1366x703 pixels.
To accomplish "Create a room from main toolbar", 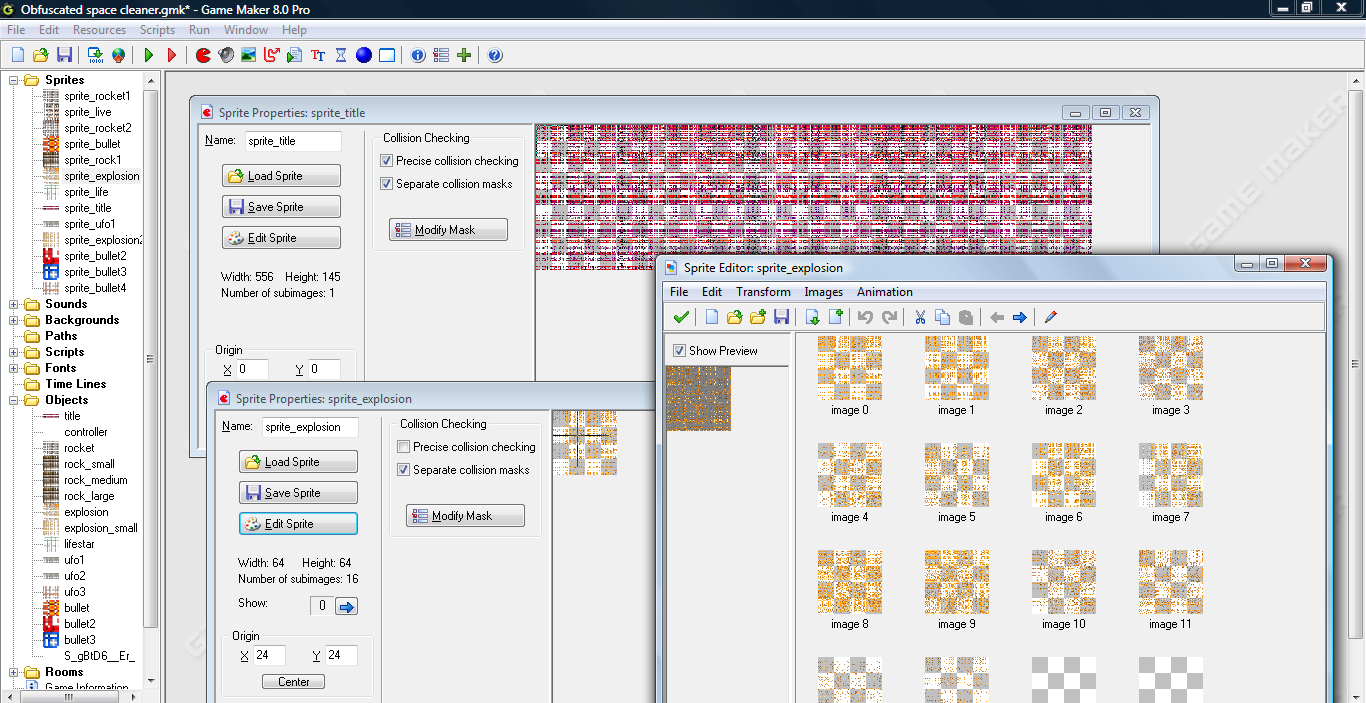I will [387, 55].
